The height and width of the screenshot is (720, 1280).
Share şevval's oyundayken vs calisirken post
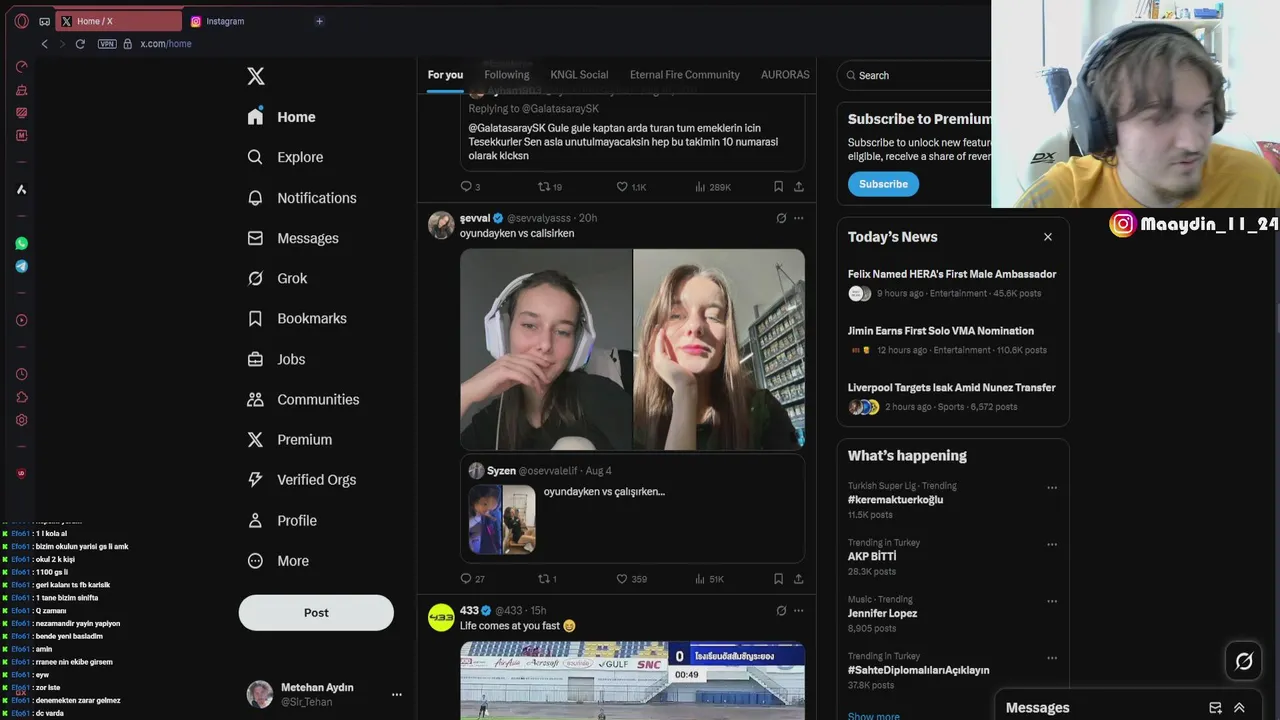tap(798, 579)
